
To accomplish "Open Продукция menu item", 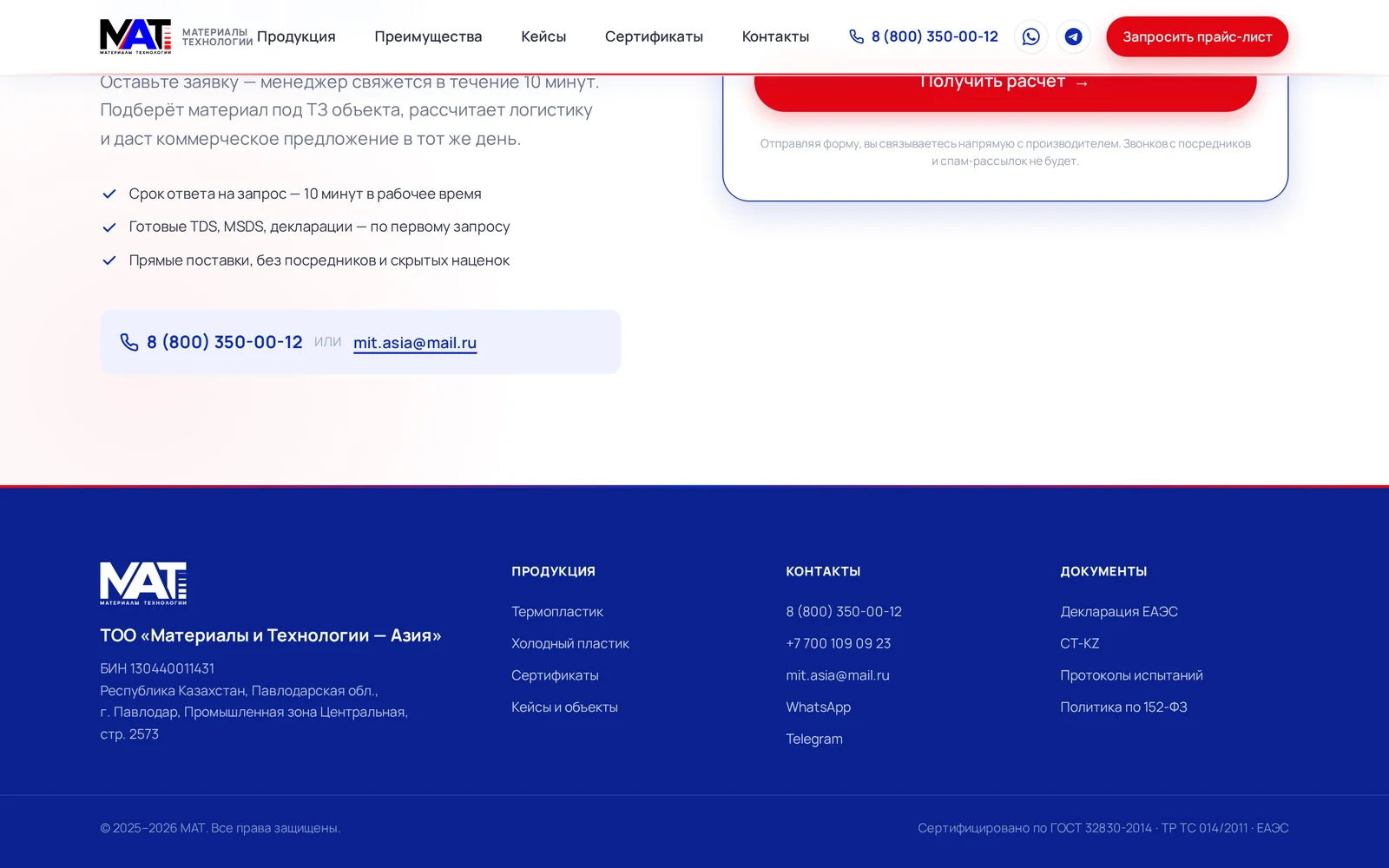I will pos(296,36).
